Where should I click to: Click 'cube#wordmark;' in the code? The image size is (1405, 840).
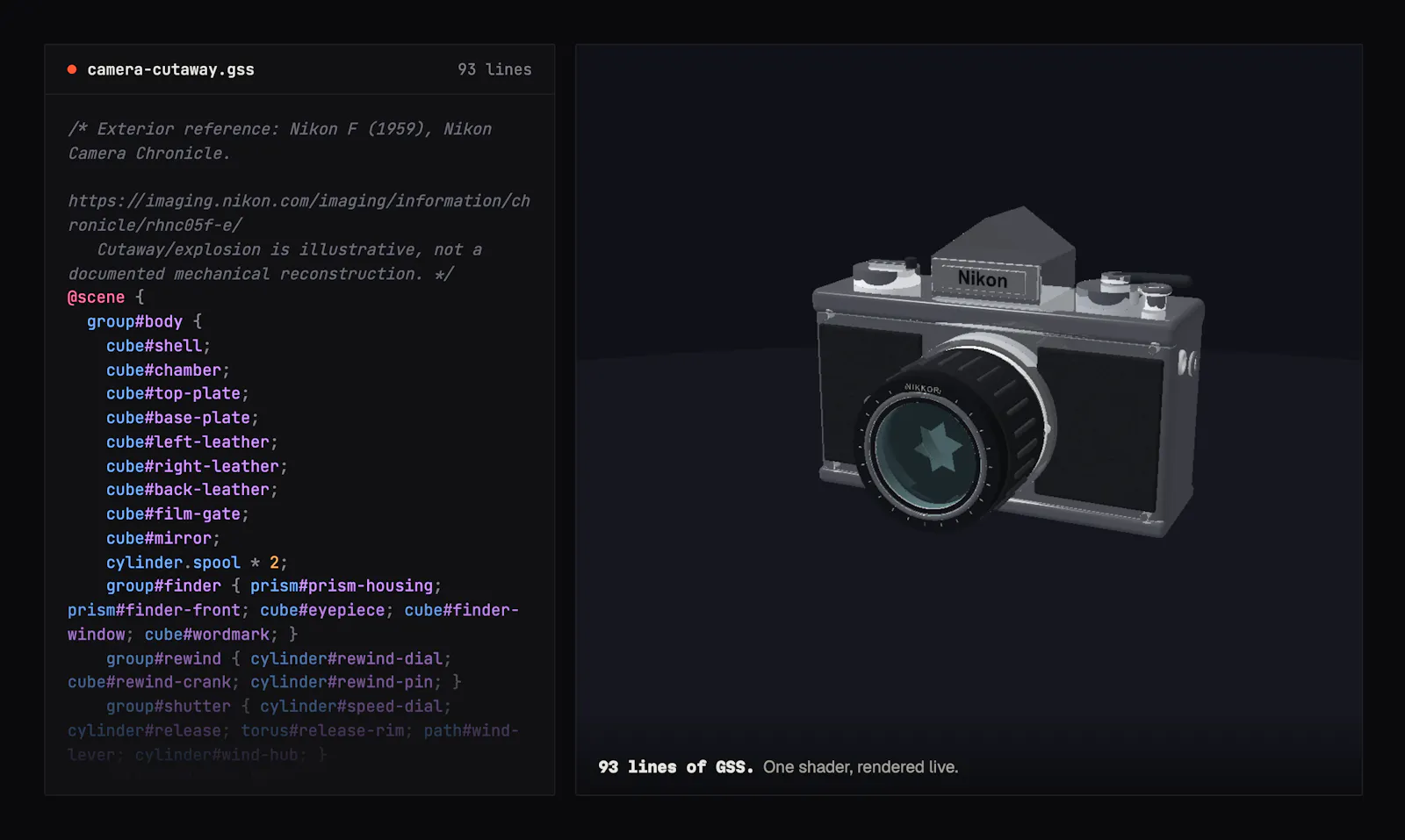(x=212, y=635)
